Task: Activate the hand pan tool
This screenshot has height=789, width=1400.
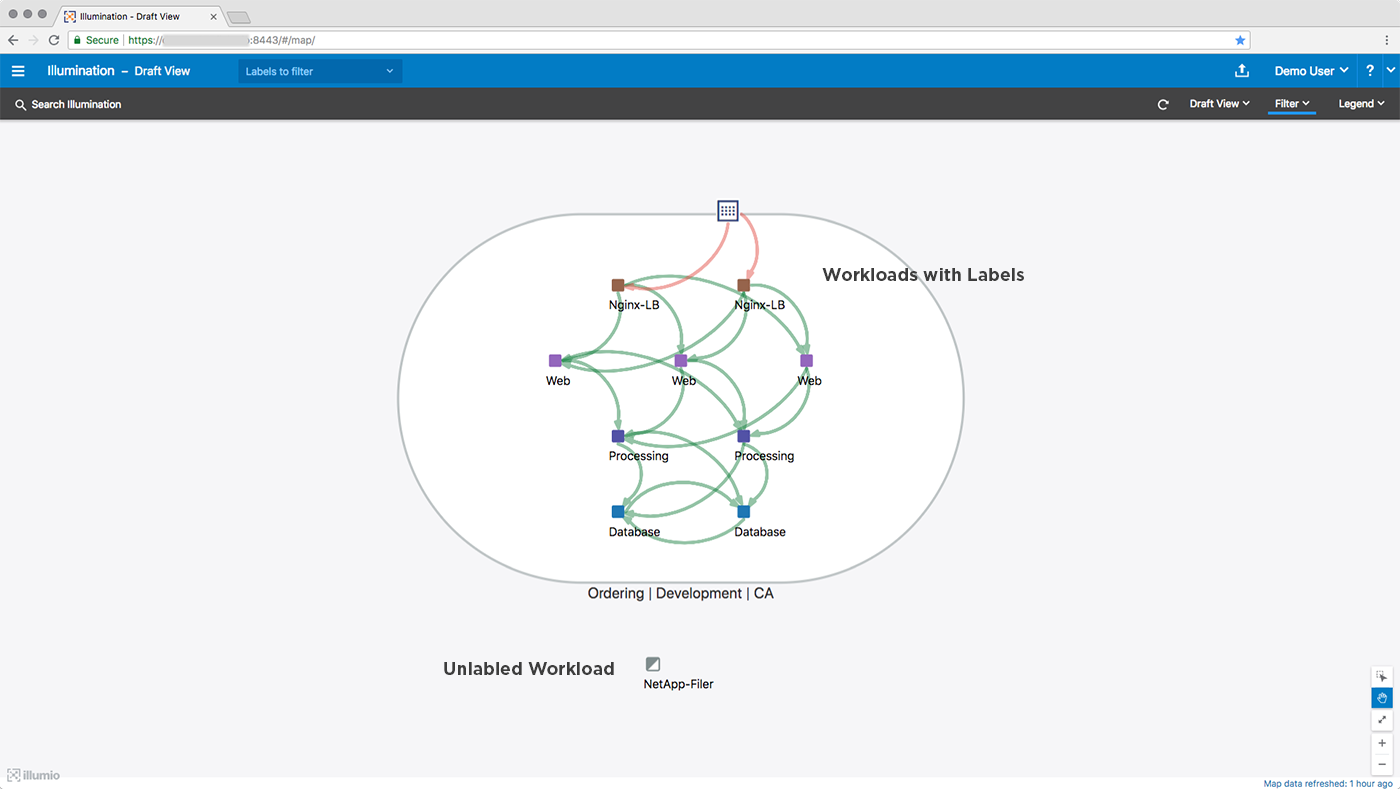Action: click(1382, 698)
